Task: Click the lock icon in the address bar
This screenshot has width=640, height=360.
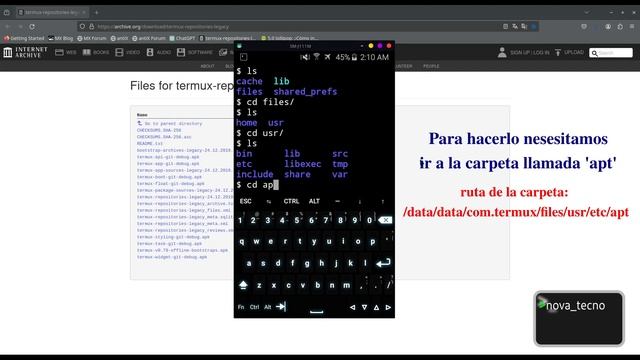Action: coord(91,27)
